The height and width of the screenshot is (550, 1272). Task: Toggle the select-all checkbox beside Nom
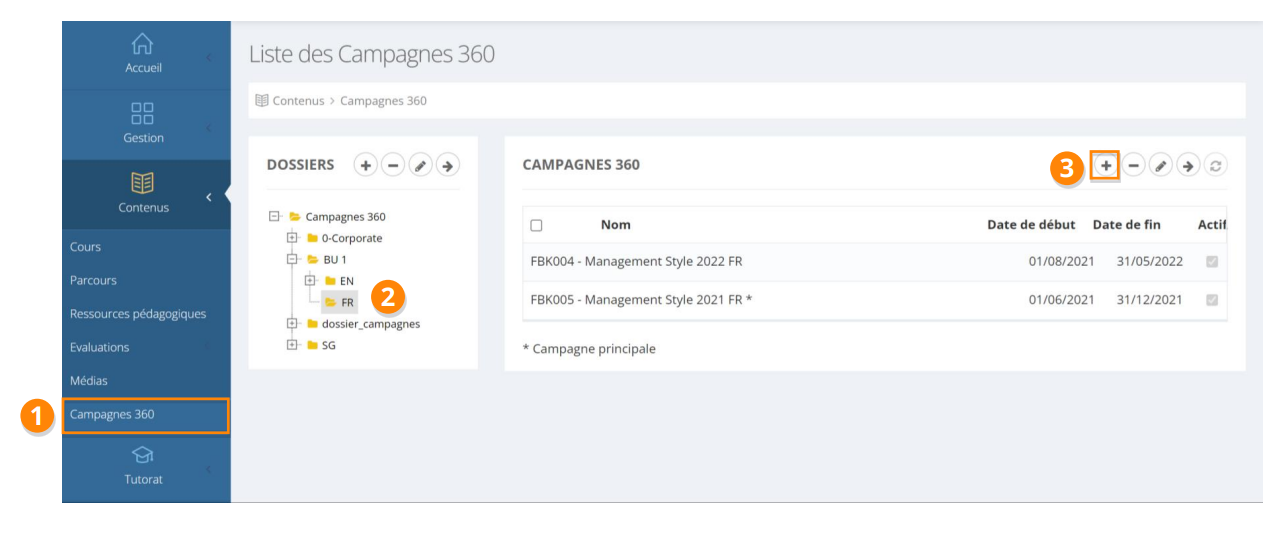pos(536,226)
